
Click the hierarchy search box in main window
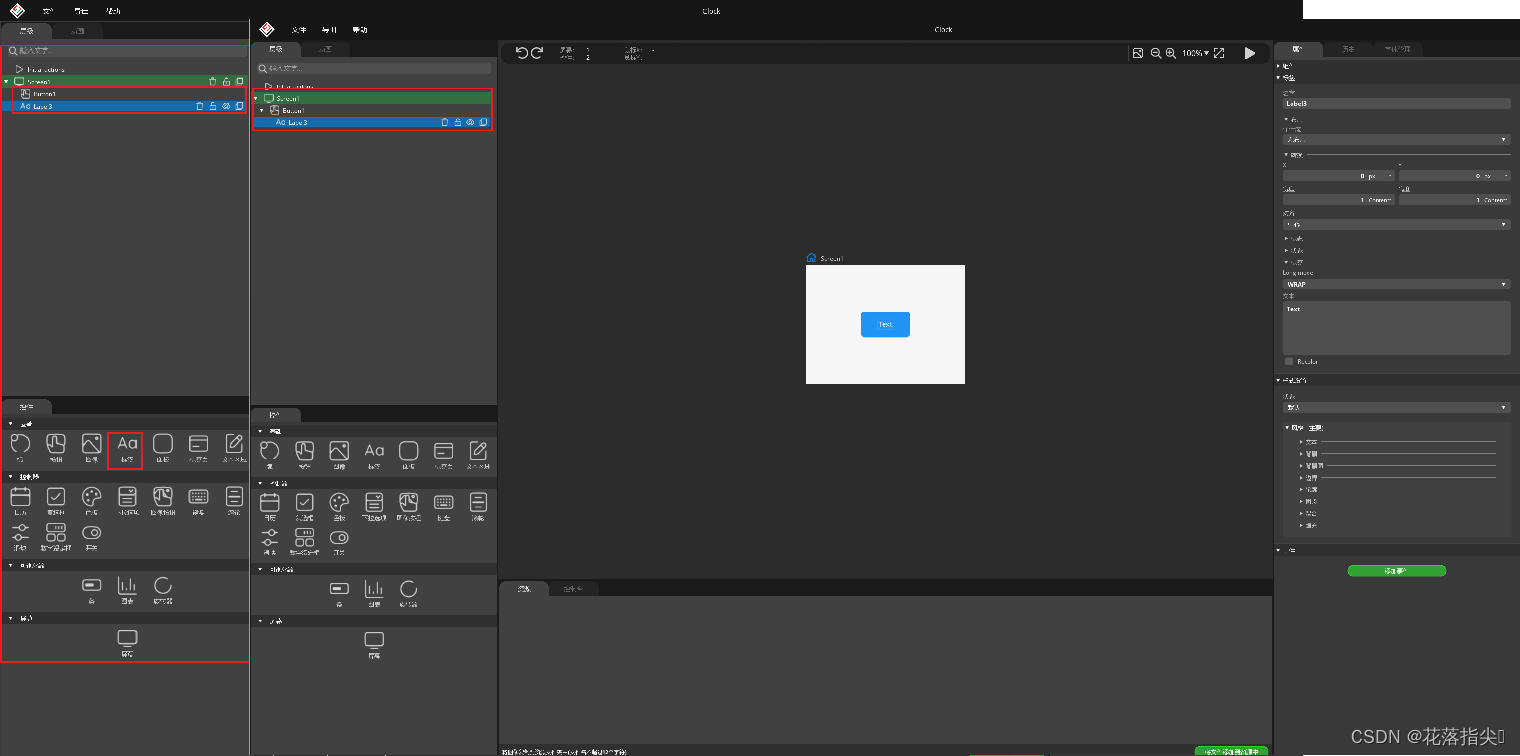pyautogui.click(x=374, y=69)
